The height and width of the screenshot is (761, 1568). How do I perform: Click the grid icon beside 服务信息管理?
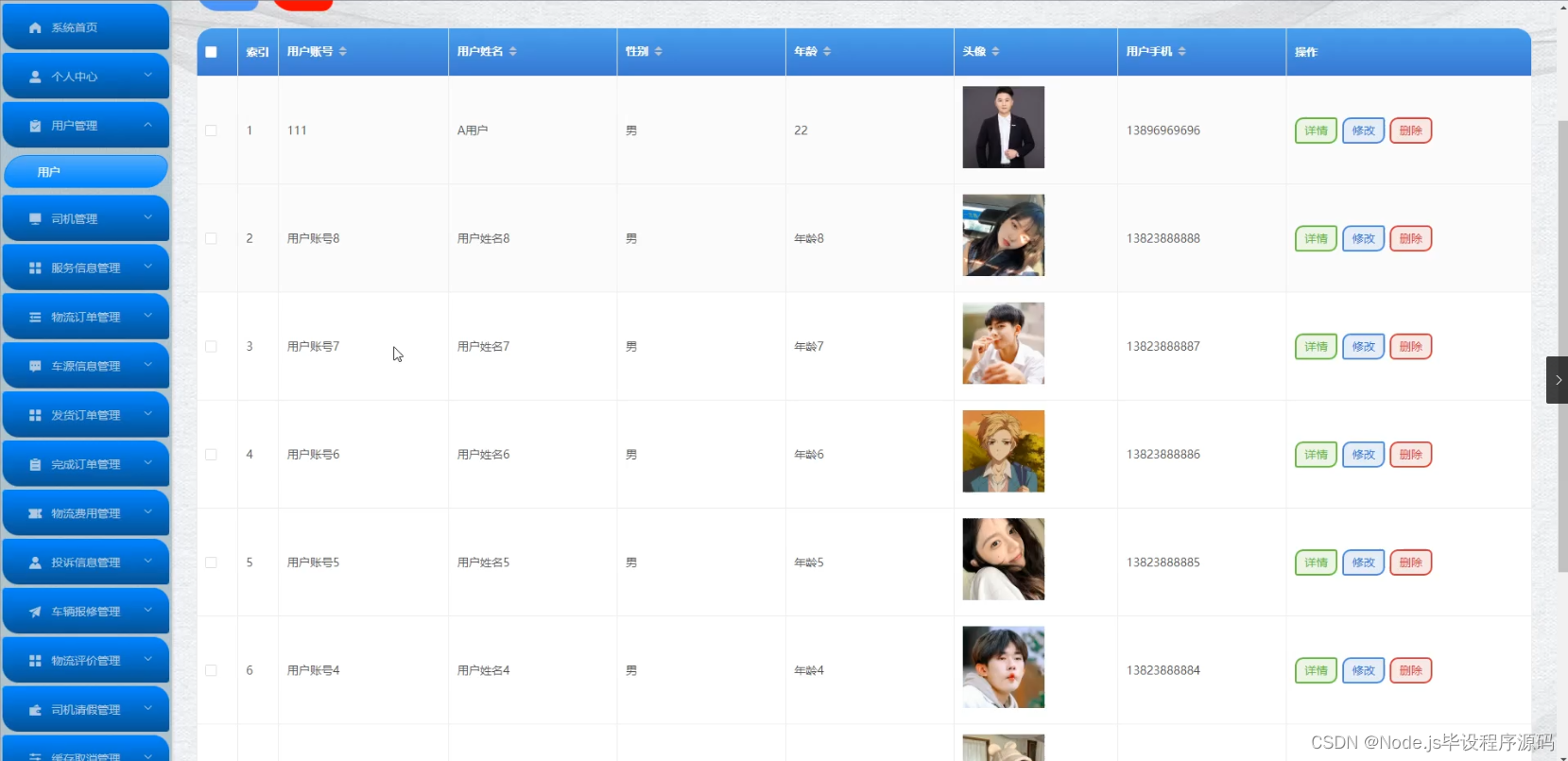point(35,268)
